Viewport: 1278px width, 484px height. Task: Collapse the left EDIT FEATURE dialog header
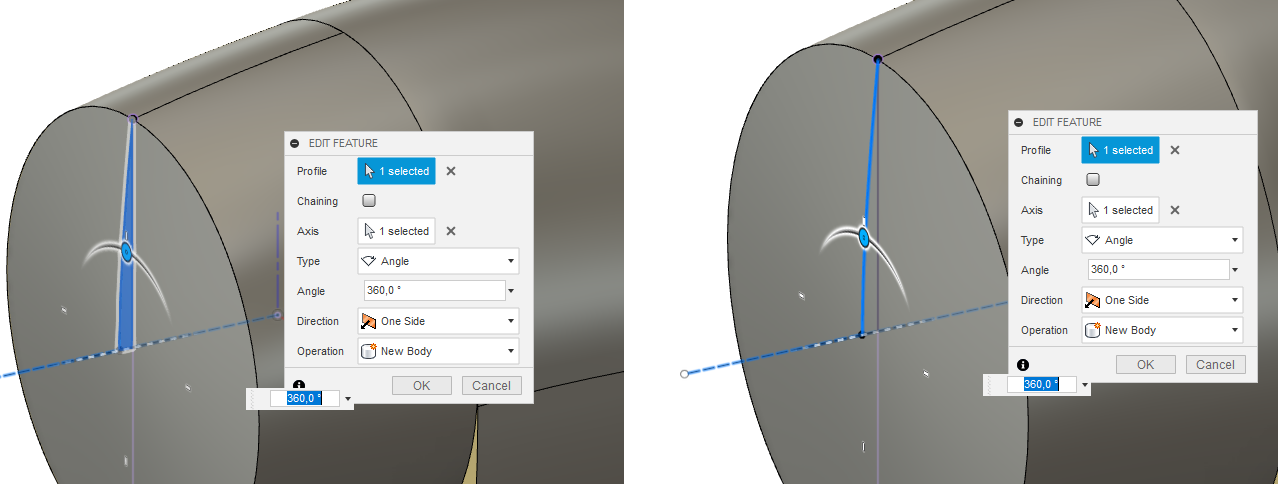click(x=295, y=143)
